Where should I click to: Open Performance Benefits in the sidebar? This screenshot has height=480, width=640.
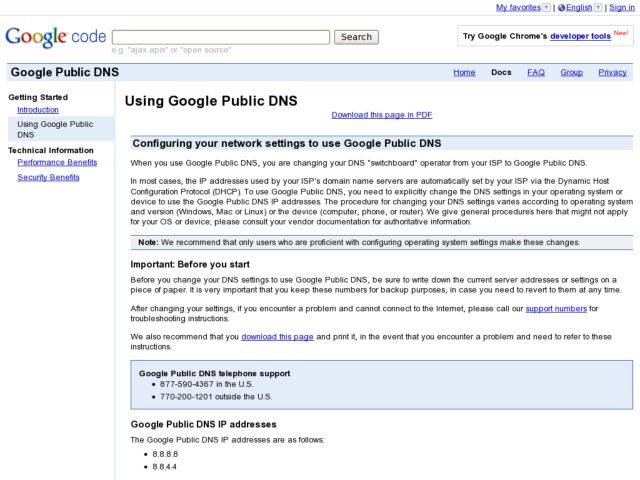[x=57, y=162]
